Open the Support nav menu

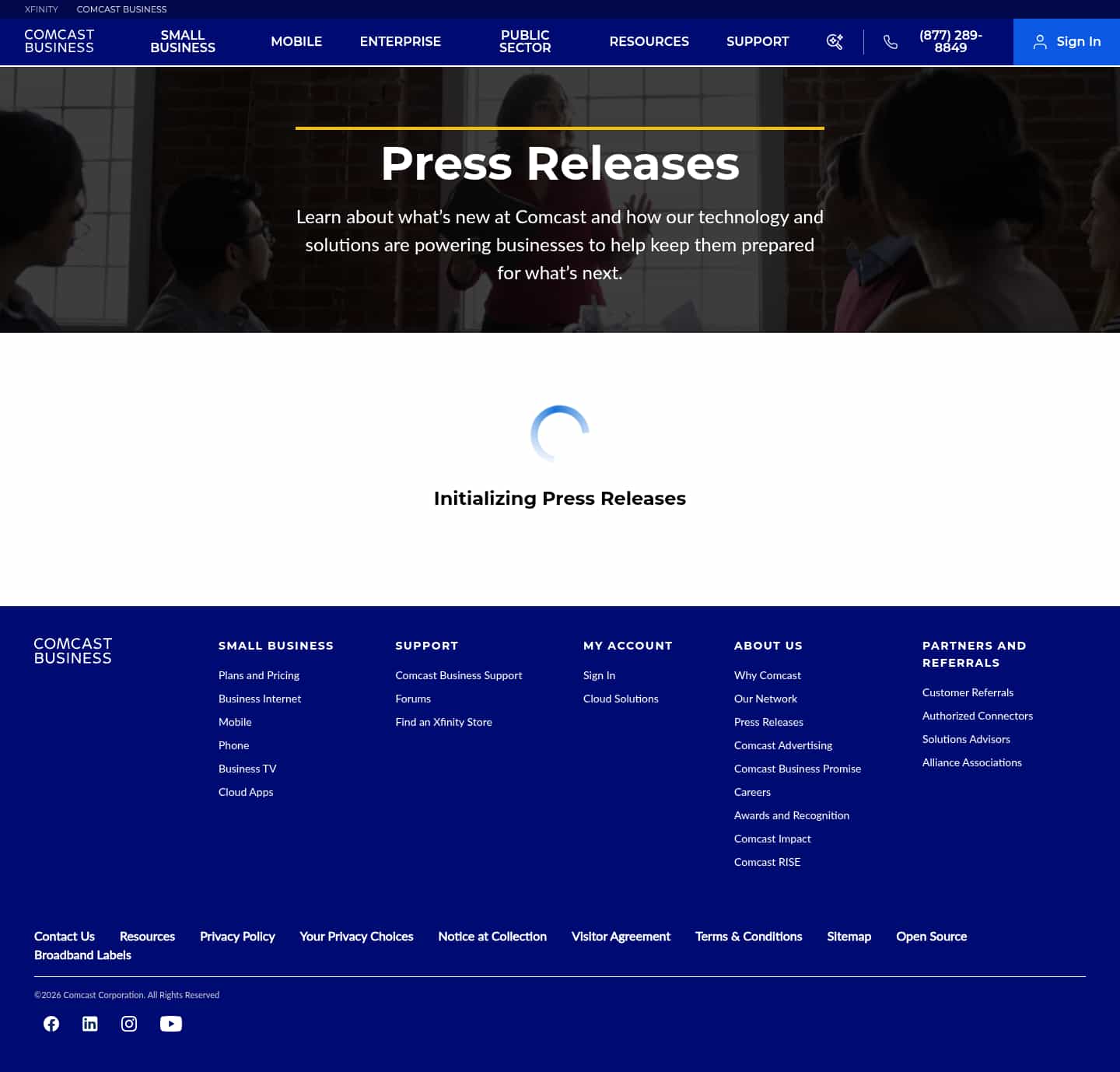[x=758, y=41]
